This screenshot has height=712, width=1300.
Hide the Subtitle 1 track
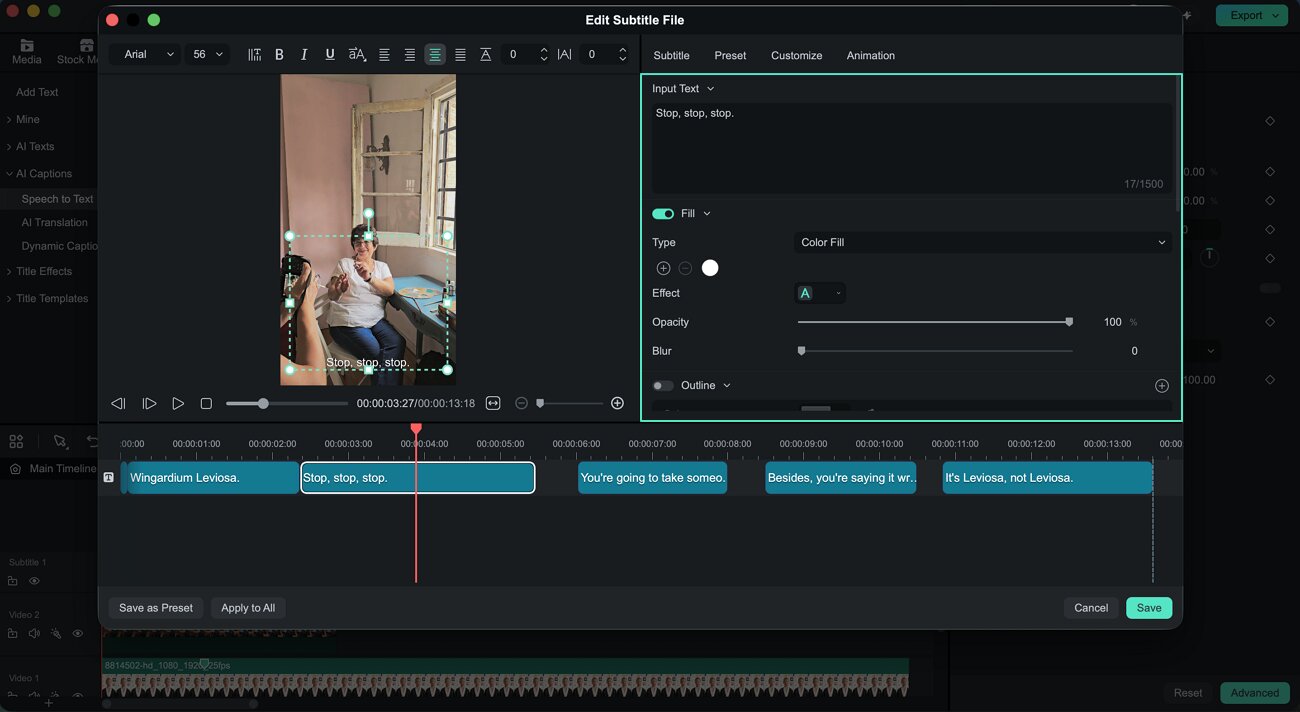(x=34, y=581)
